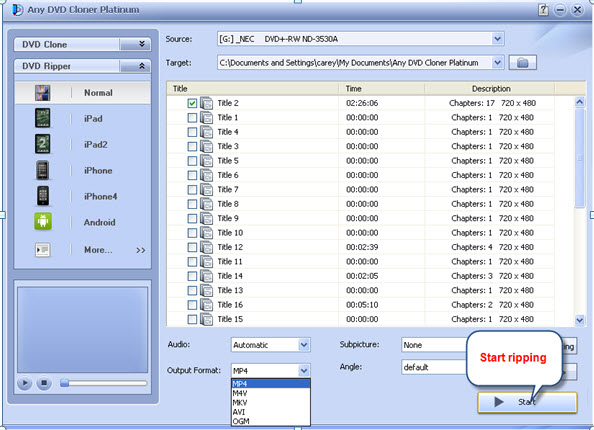Expand more profiles with the >> arrow
The height and width of the screenshot is (430, 594).
click(x=141, y=250)
